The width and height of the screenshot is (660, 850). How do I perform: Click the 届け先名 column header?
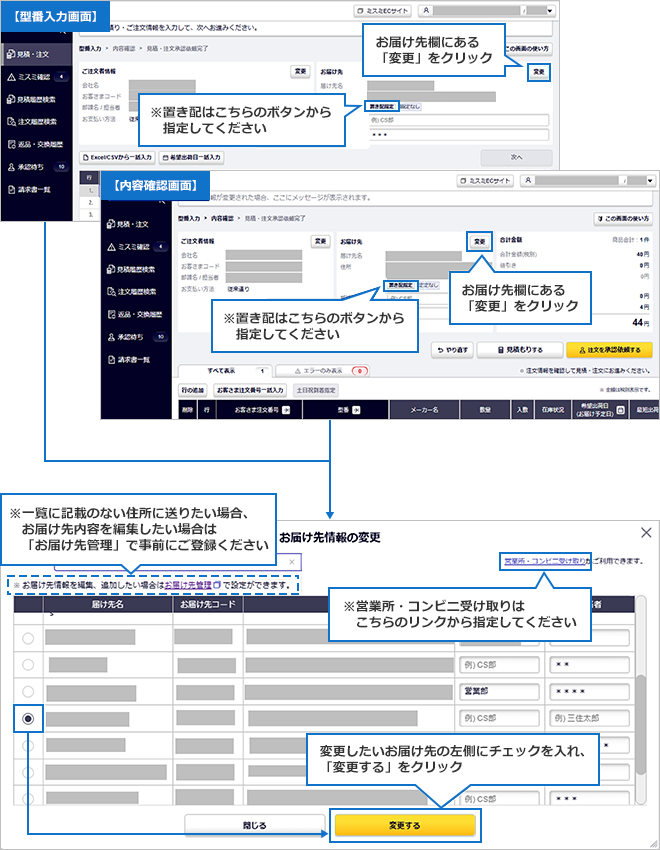[x=107, y=604]
